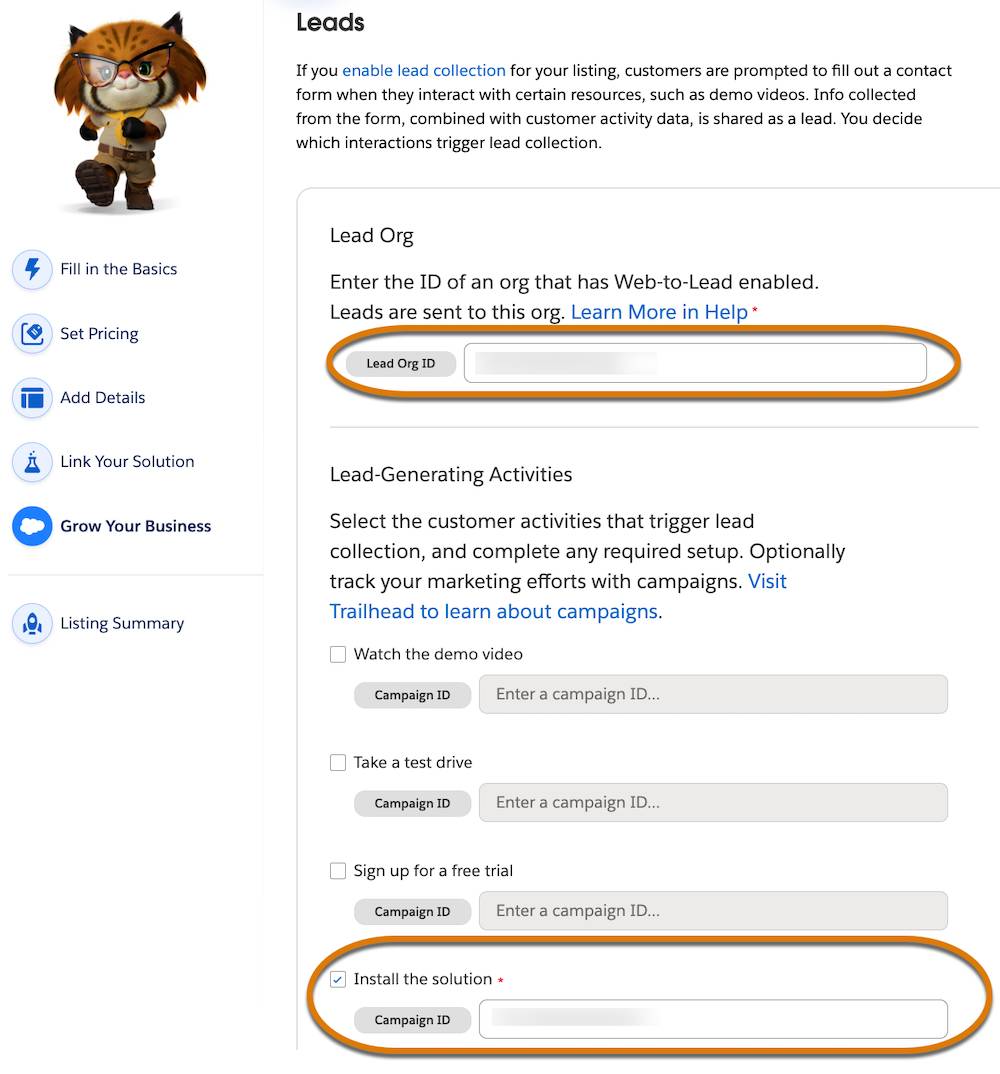The width and height of the screenshot is (1000, 1074).
Task: Select the Campaign ID field for Install the solution
Action: tap(712, 1019)
